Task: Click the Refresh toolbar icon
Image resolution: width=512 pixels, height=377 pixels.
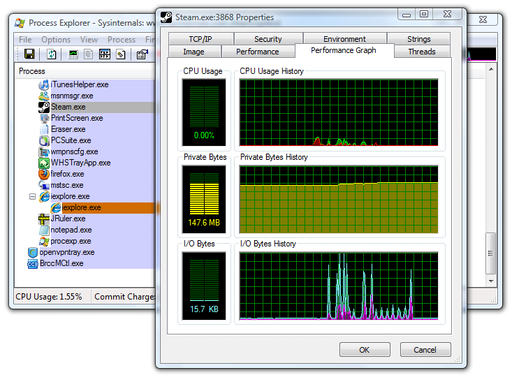Action: pos(51,54)
